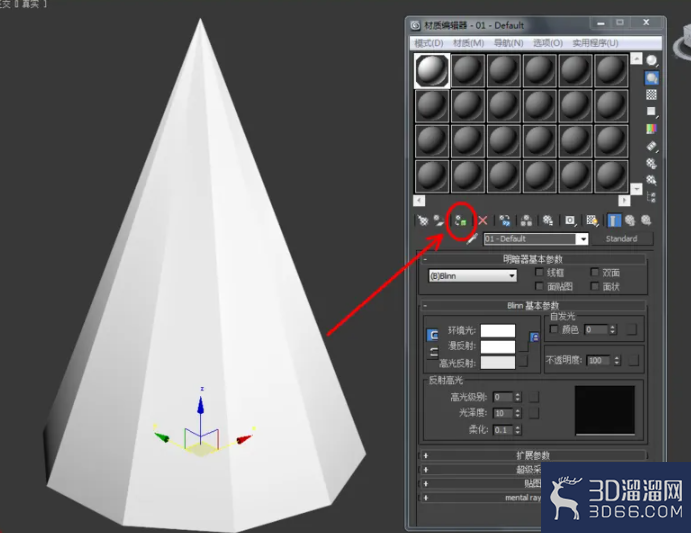
Task: Open the Sample Type sphere flyout
Action: [652, 60]
